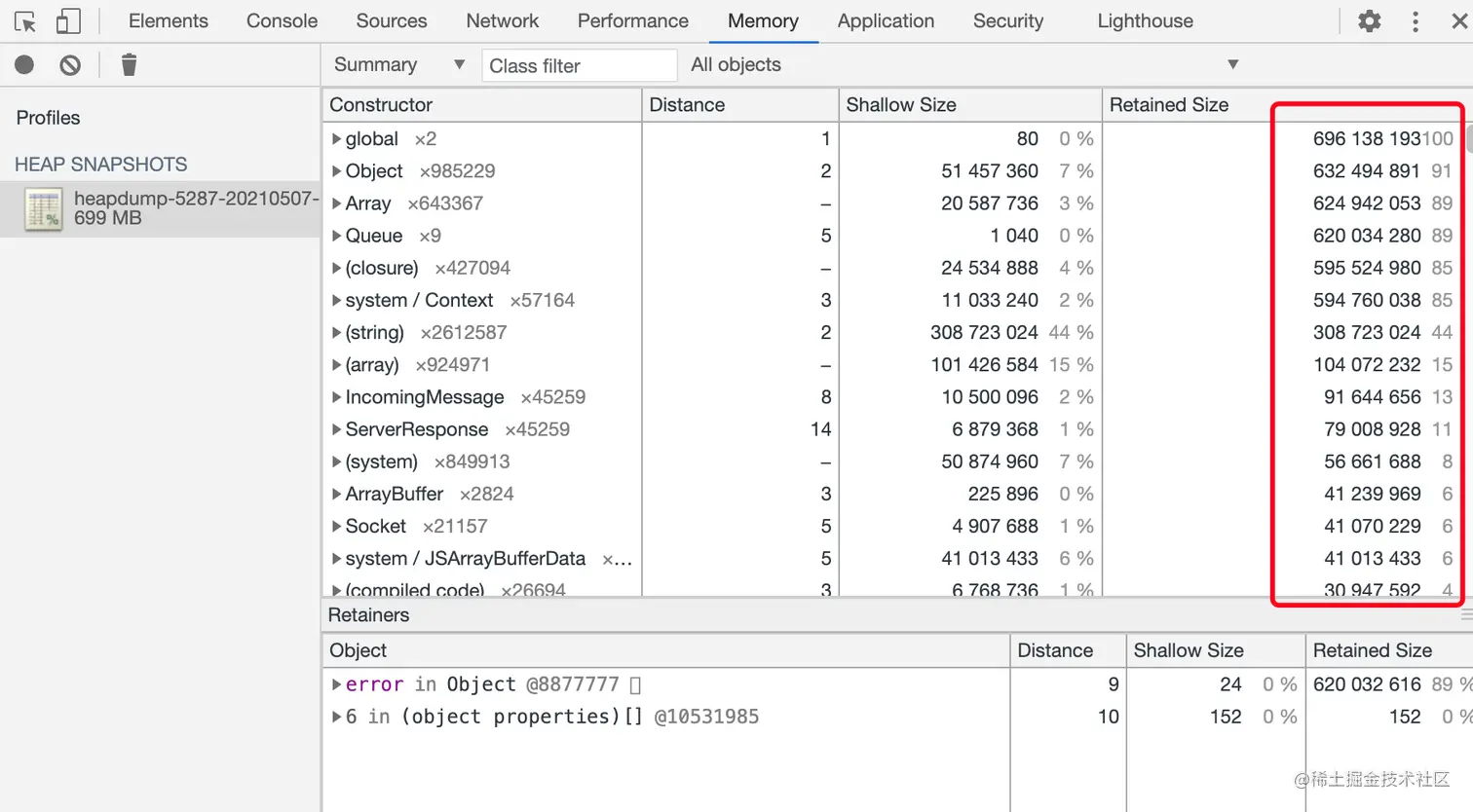Screen dimensions: 1473x812
Task: Take heap snapshot with the record button
Action: pos(24,65)
